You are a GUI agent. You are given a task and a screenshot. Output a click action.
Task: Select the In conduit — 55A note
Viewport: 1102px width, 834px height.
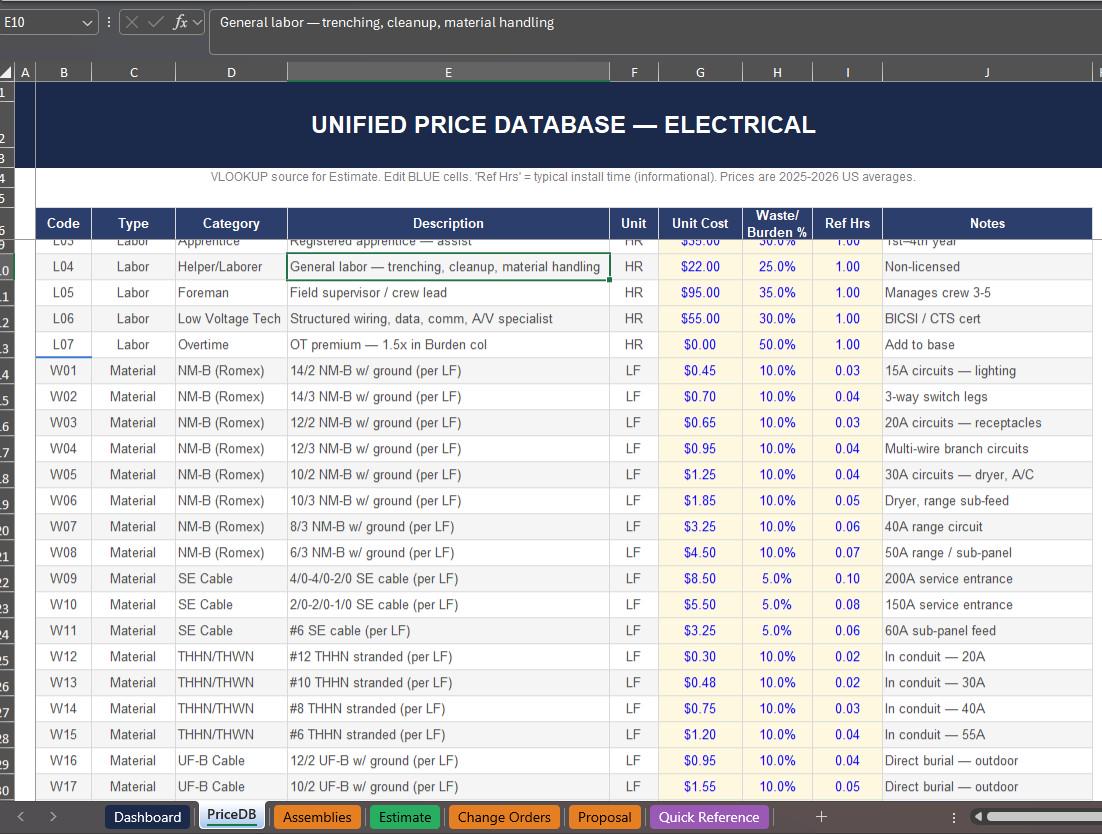[987, 734]
